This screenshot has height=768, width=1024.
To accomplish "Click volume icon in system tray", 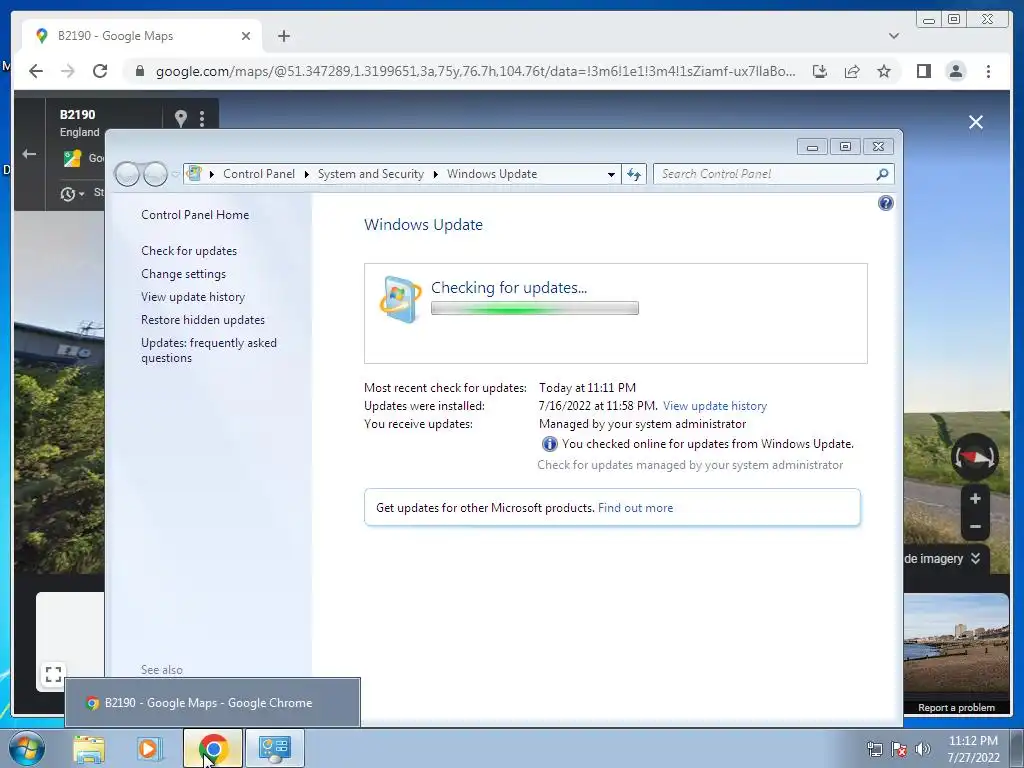I will click(923, 749).
